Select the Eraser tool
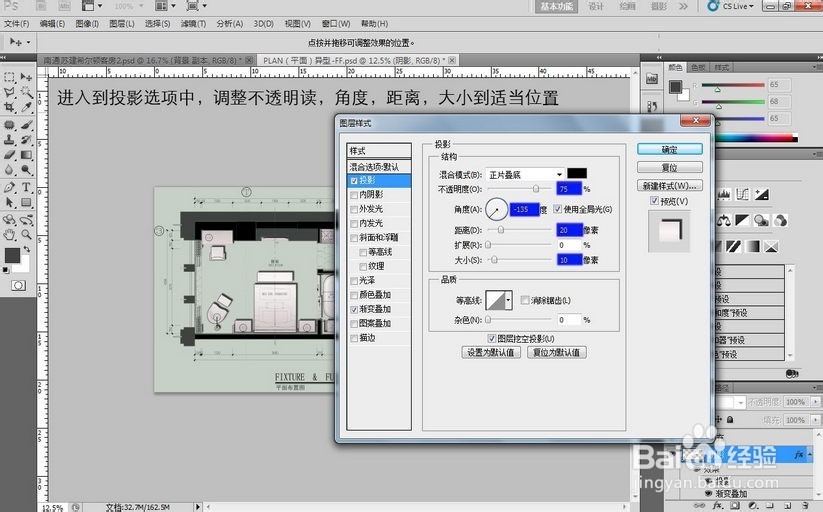 click(x=9, y=155)
